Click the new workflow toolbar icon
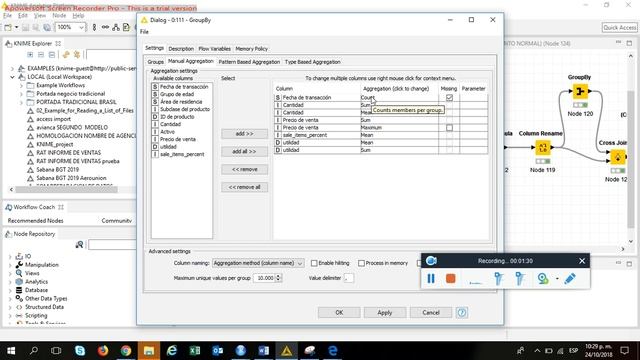The height and width of the screenshot is (360, 640). coord(8,27)
